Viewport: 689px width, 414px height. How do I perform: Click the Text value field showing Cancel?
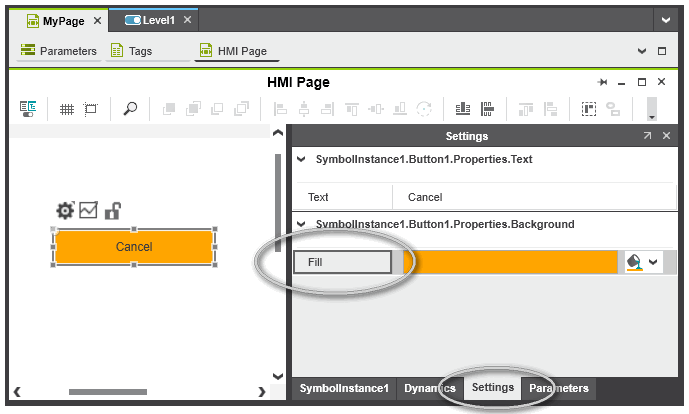coord(530,197)
